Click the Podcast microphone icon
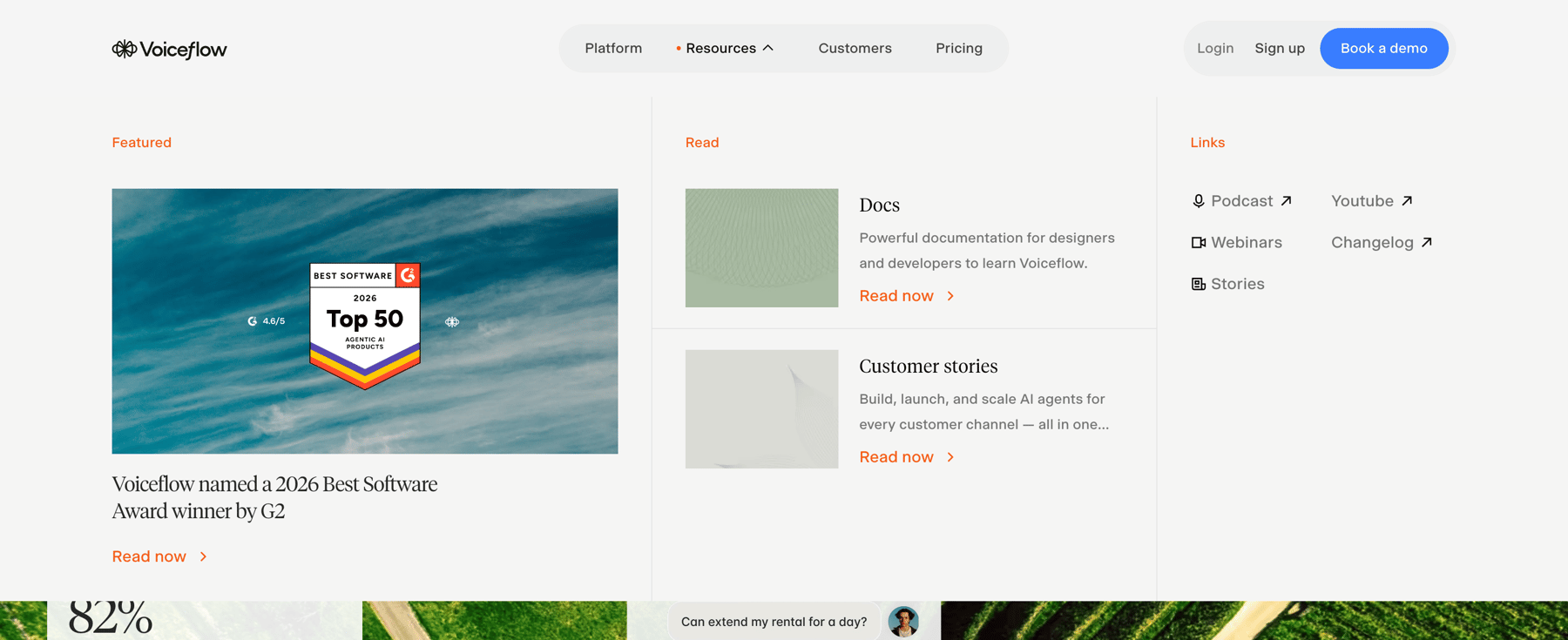1568x640 pixels. point(1199,201)
